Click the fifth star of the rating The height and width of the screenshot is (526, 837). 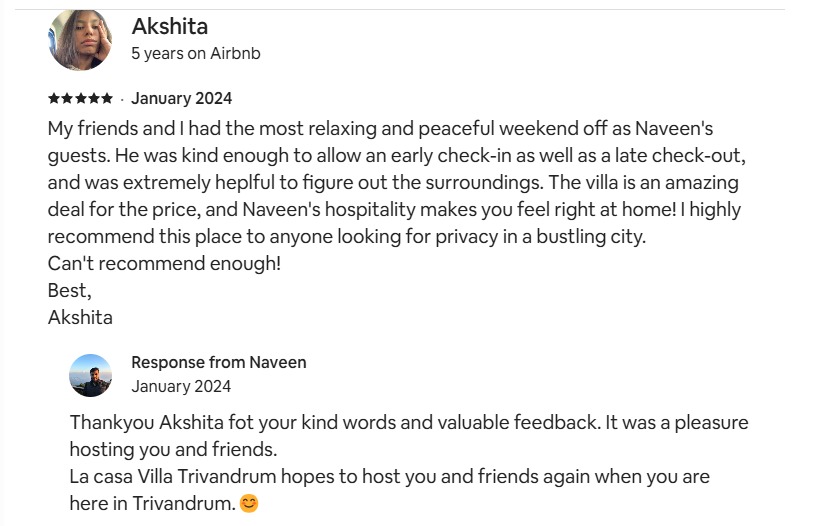point(107,98)
